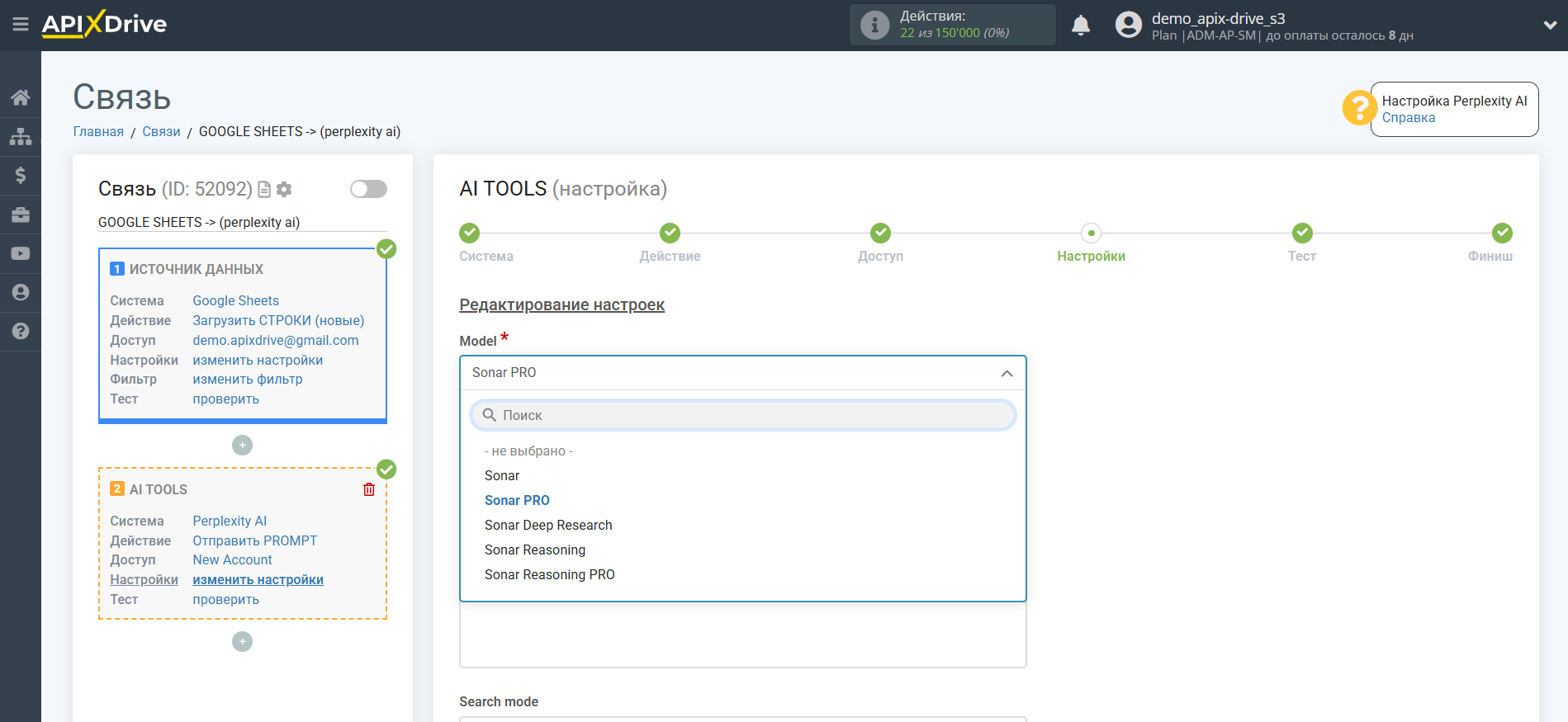Click the dollar billing icon
The width and height of the screenshot is (1568, 722).
(x=21, y=175)
